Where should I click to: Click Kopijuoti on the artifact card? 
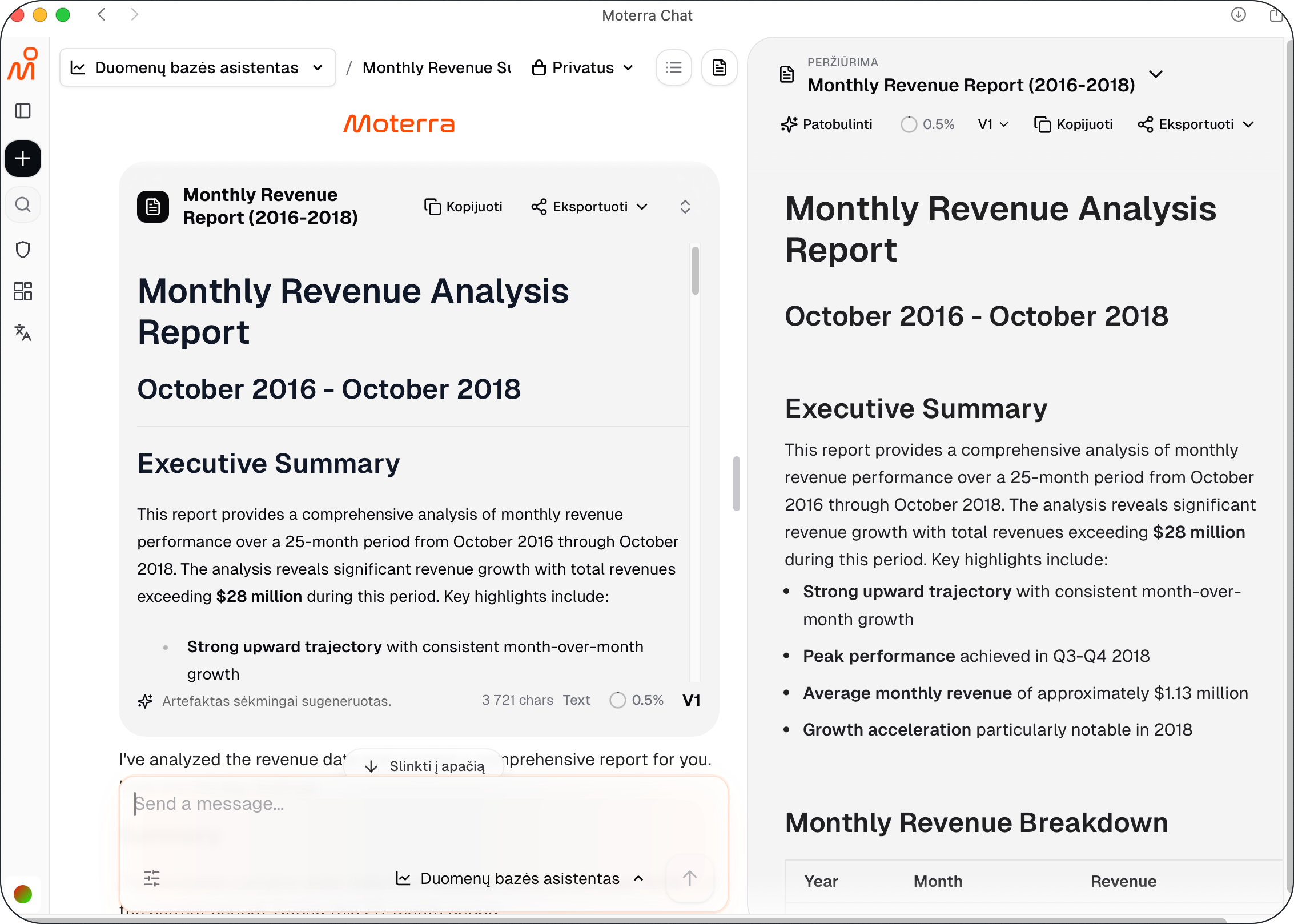coord(463,207)
